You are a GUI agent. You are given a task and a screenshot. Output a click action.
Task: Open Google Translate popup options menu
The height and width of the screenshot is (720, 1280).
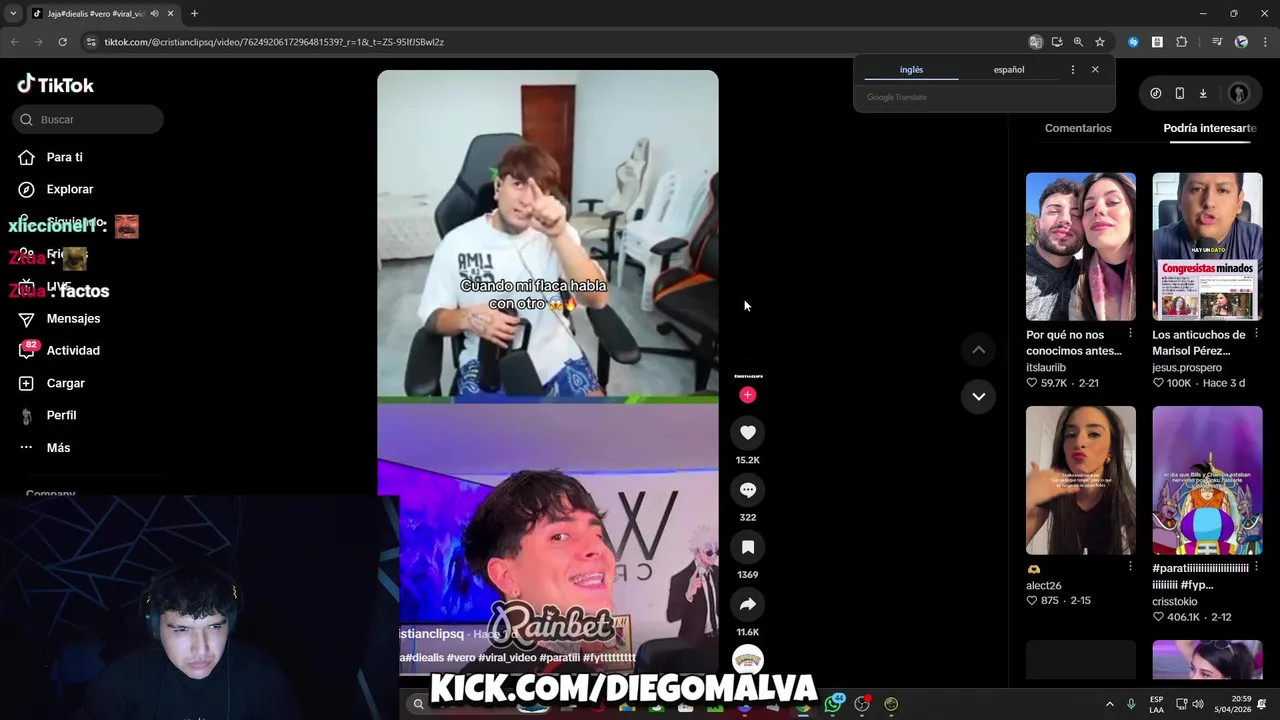click(1073, 70)
